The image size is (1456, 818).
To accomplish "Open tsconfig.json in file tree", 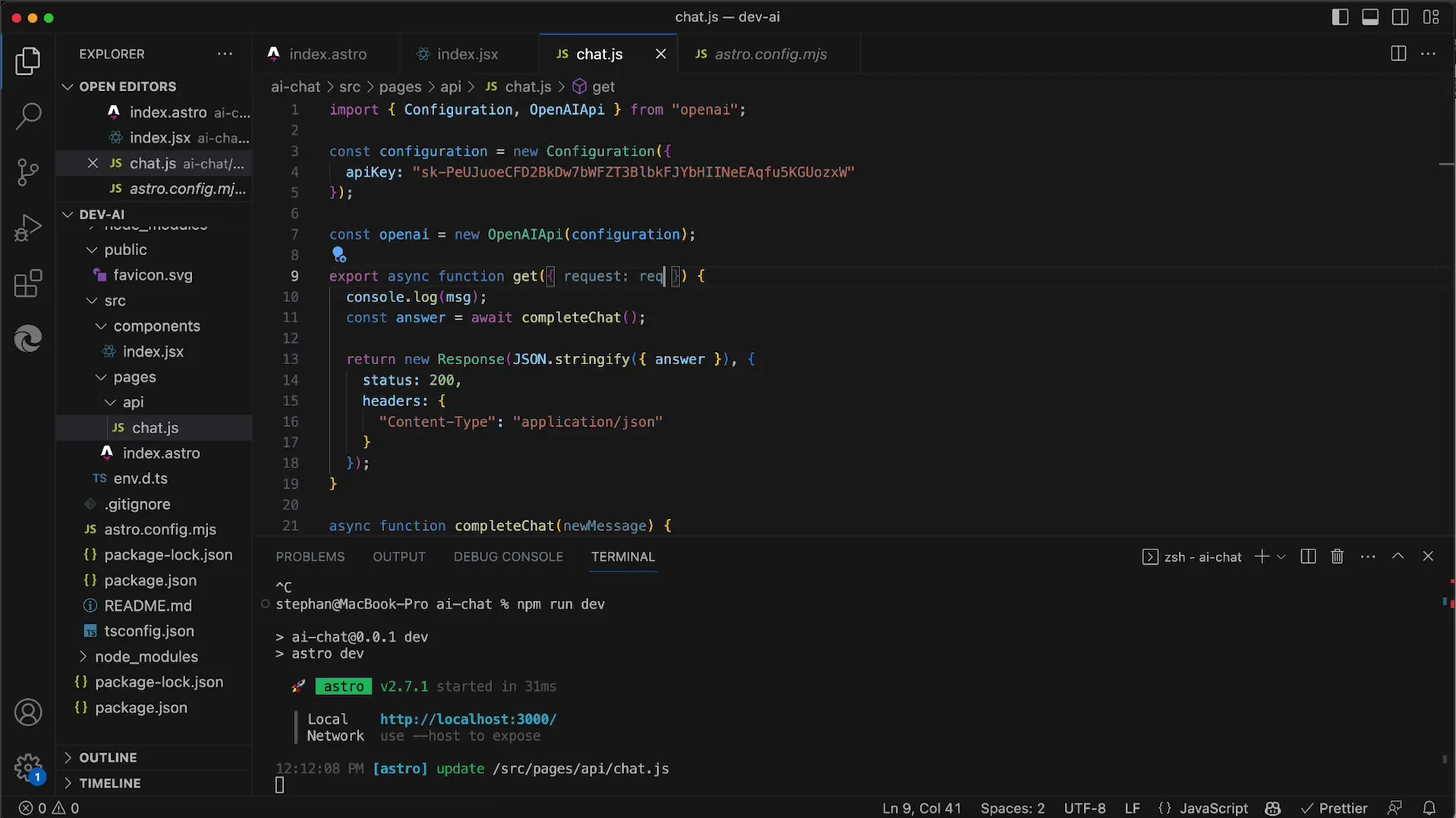I will 149,631.
